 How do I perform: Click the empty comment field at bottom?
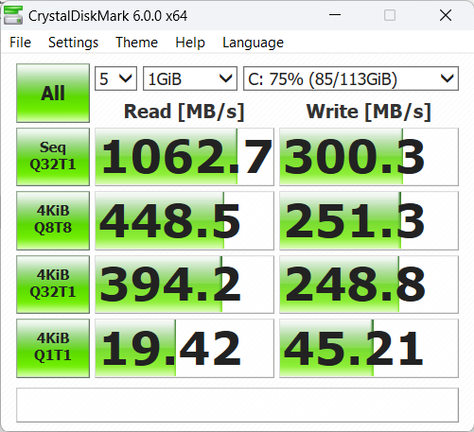237,405
